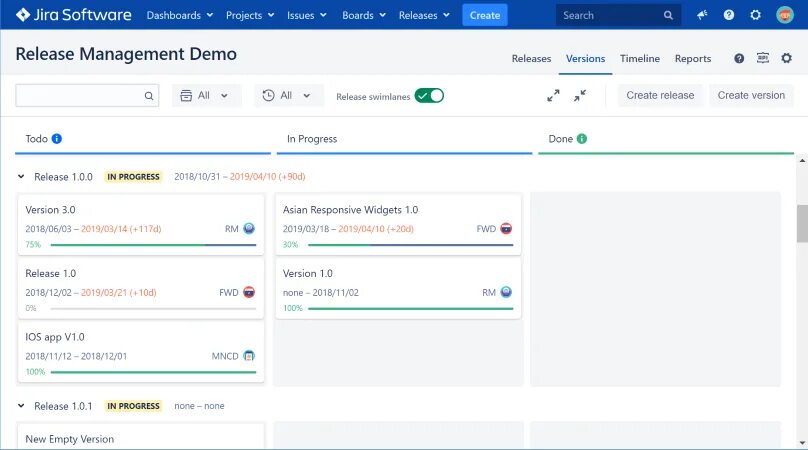Switch to the Releases tab
808x450 pixels.
[531, 59]
